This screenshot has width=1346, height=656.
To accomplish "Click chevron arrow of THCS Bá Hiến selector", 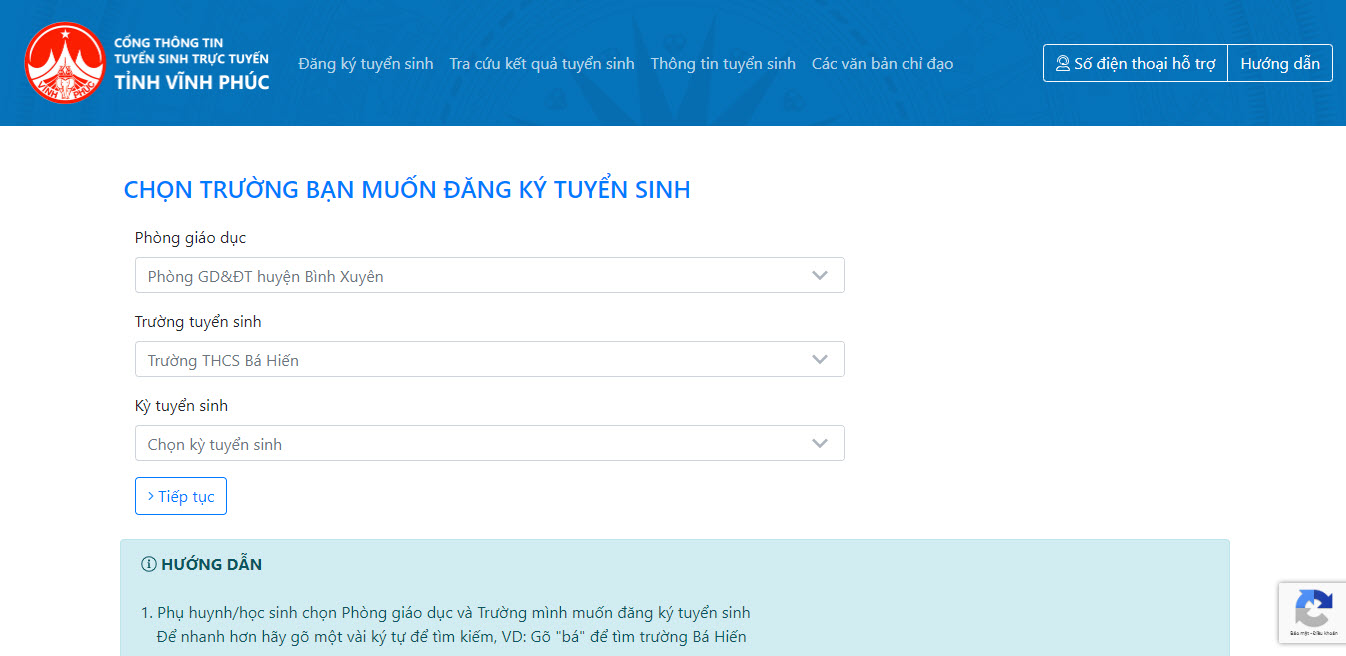I will (x=820, y=359).
